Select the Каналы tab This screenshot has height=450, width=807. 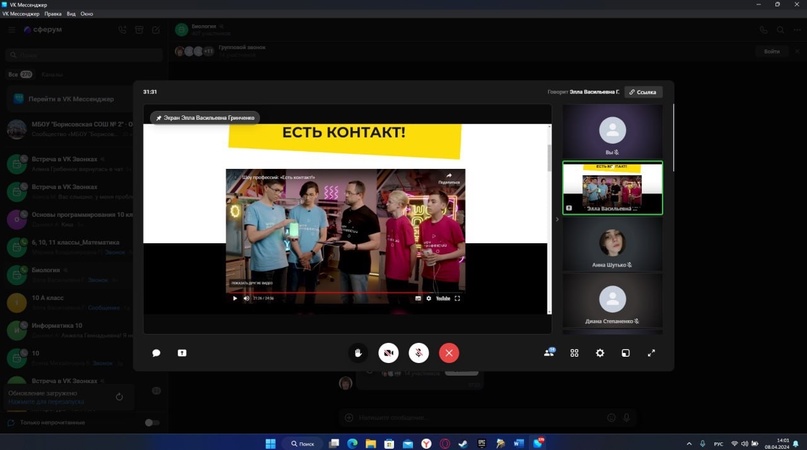point(52,75)
